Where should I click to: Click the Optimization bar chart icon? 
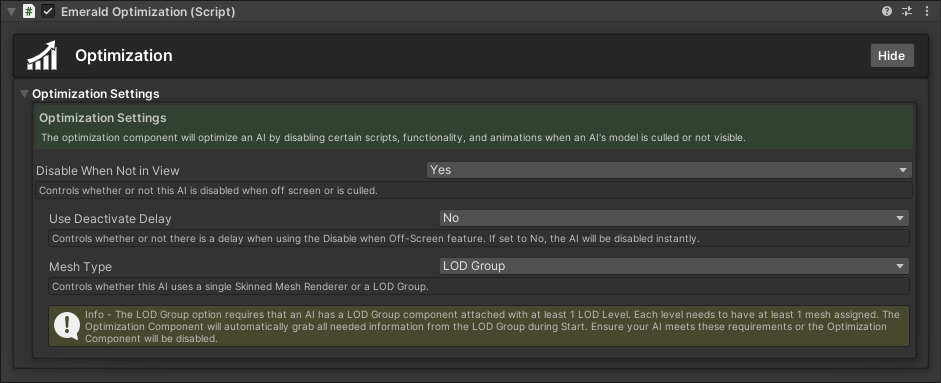pos(42,55)
